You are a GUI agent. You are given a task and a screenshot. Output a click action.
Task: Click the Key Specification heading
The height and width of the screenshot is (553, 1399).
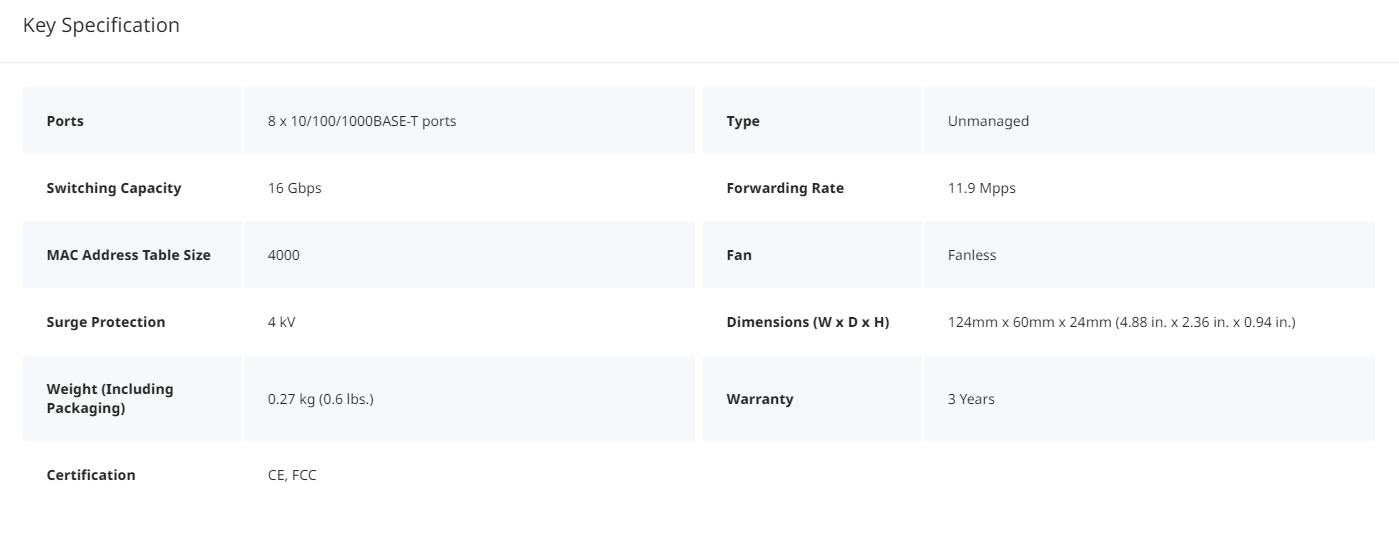101,26
